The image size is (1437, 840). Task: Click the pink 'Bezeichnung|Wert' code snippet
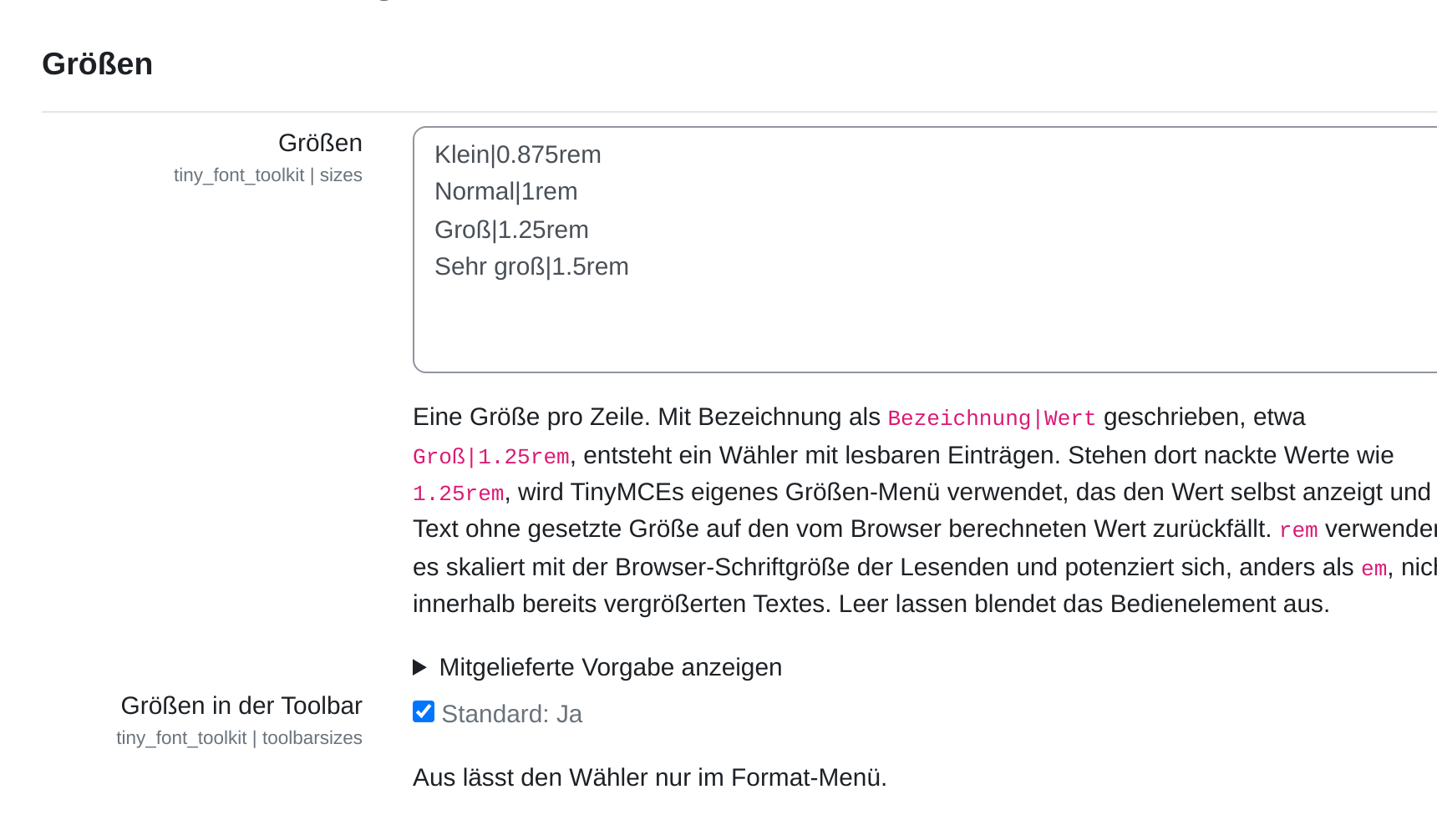[992, 418]
